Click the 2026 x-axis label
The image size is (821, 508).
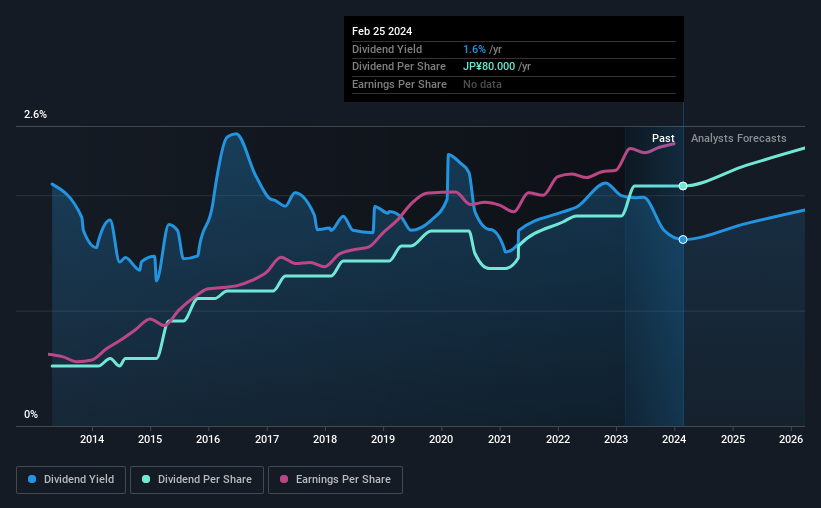tap(791, 439)
